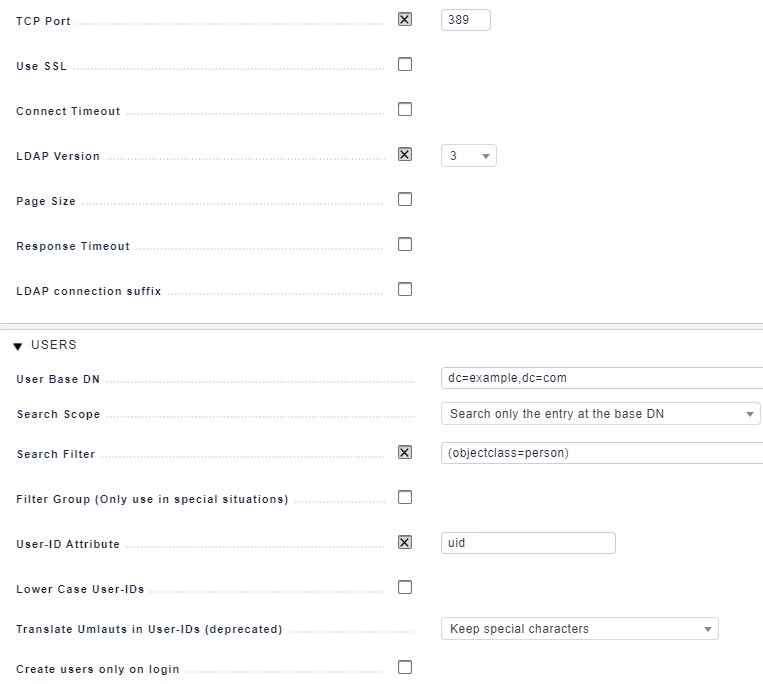Click the TCP Port input field
The image size is (763, 684).
(466, 20)
